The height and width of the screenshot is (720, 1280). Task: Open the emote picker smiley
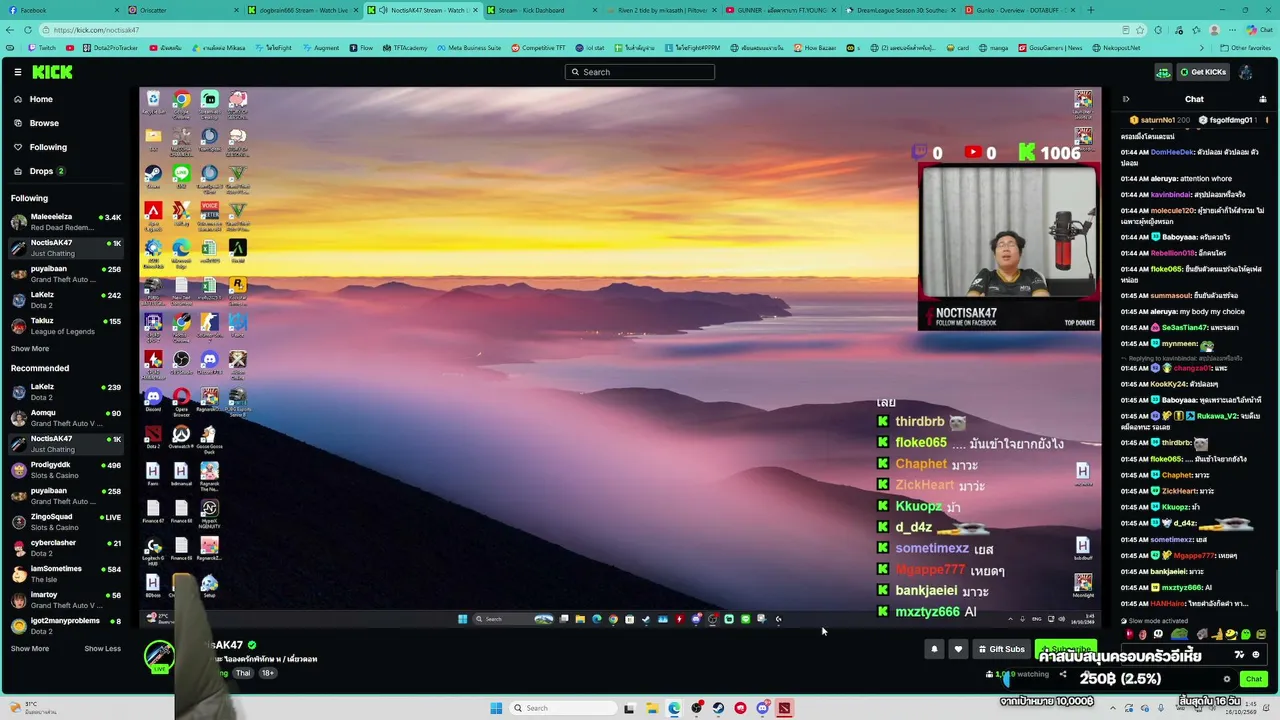1256,655
